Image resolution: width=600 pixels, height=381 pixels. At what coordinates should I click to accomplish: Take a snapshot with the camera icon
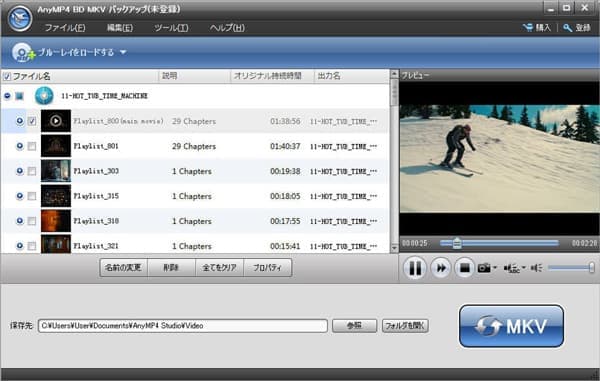coord(484,268)
